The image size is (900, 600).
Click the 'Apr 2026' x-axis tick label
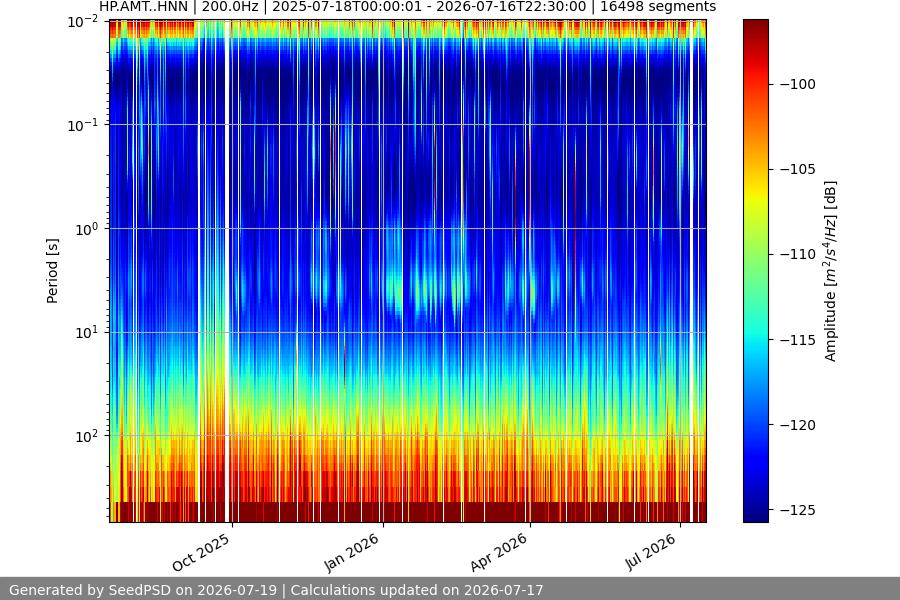499,552
